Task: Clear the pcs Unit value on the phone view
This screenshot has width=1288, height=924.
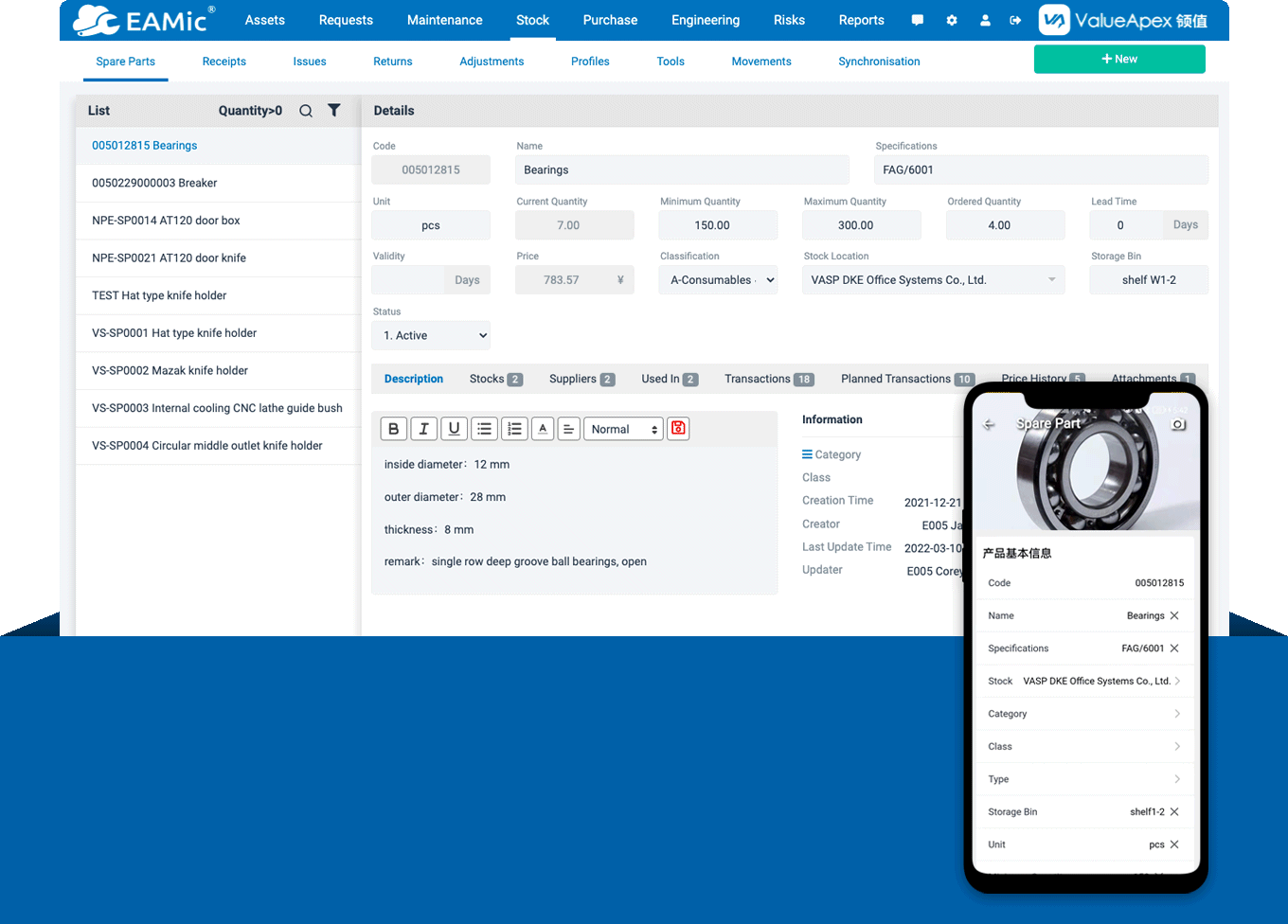Action: point(1175,844)
